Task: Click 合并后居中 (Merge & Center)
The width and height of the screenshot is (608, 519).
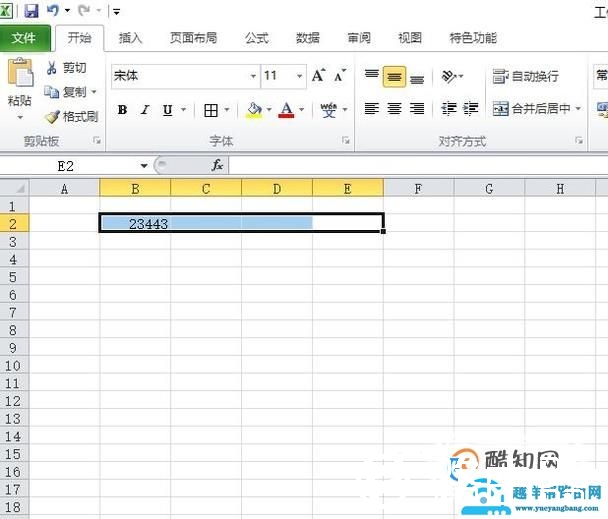Action: pos(531,109)
